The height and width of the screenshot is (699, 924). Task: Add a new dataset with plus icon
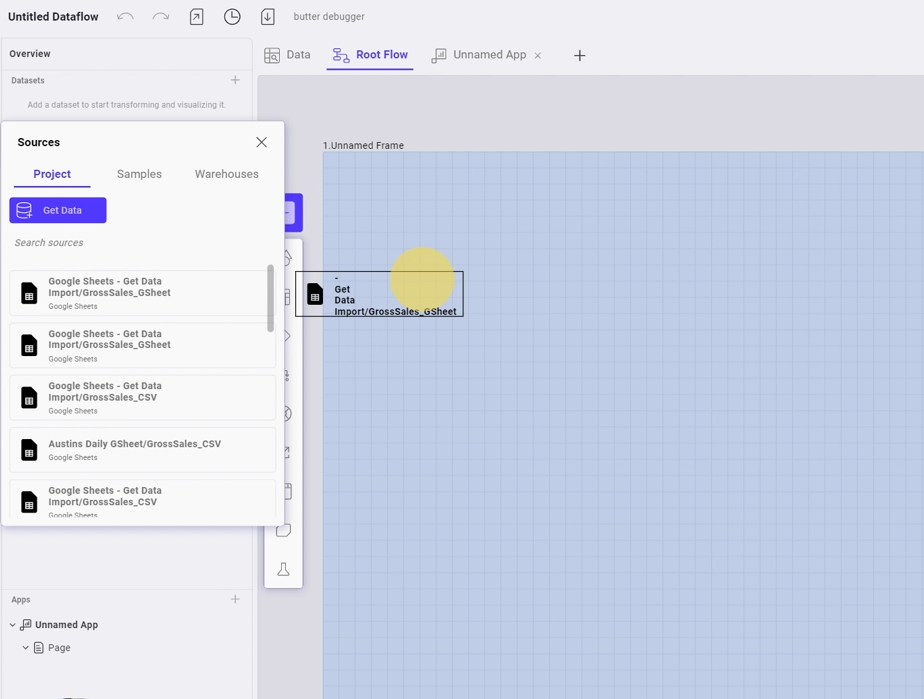point(235,80)
